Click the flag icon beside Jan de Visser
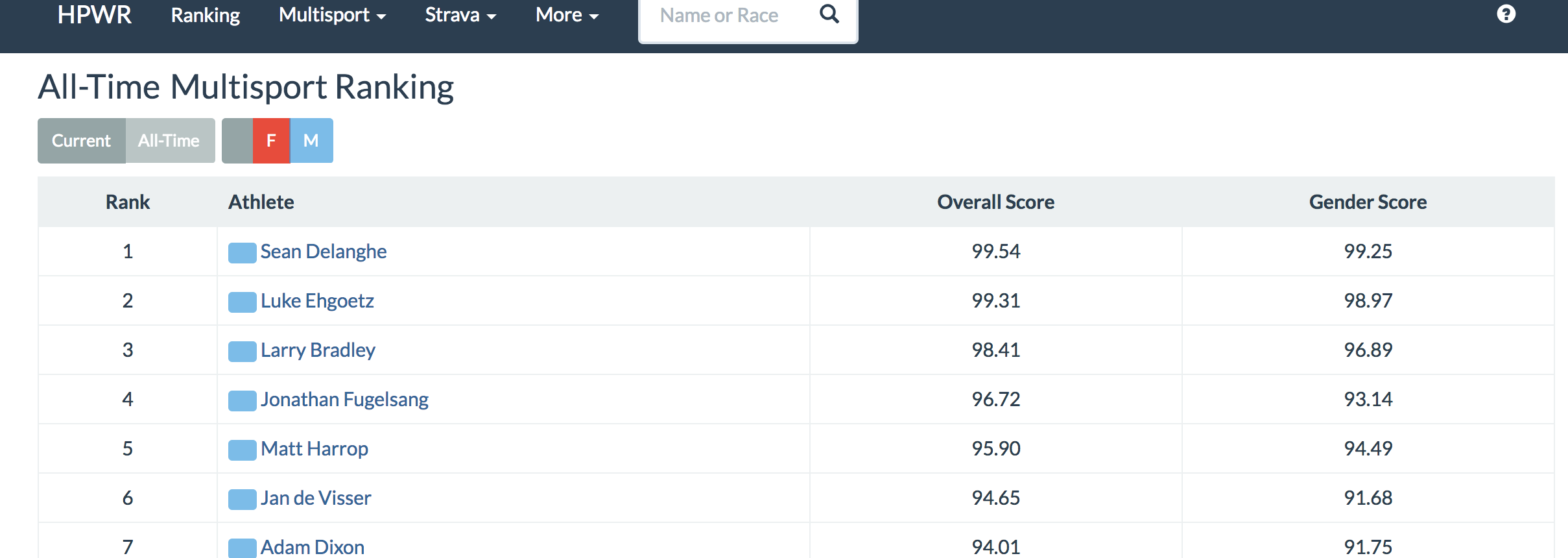1568x558 pixels. [x=242, y=499]
